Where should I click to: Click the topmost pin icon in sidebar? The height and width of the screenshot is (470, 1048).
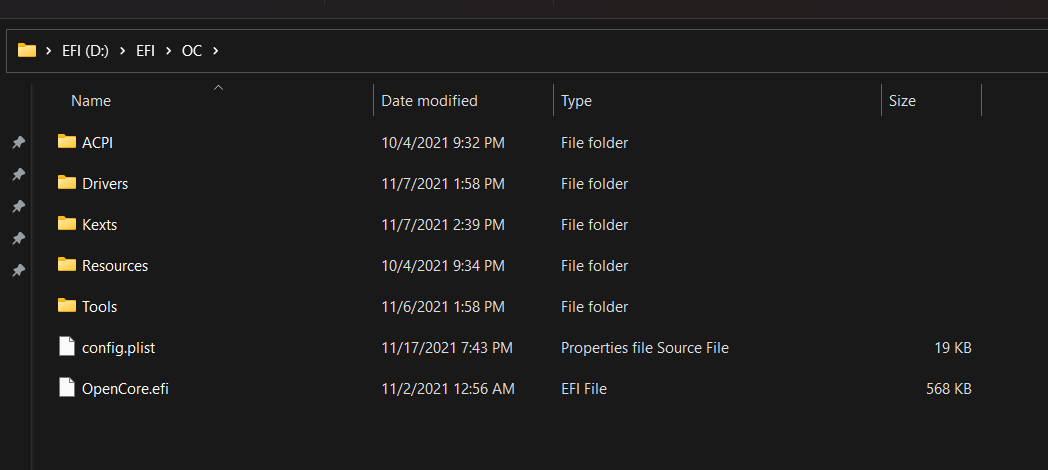coord(18,143)
